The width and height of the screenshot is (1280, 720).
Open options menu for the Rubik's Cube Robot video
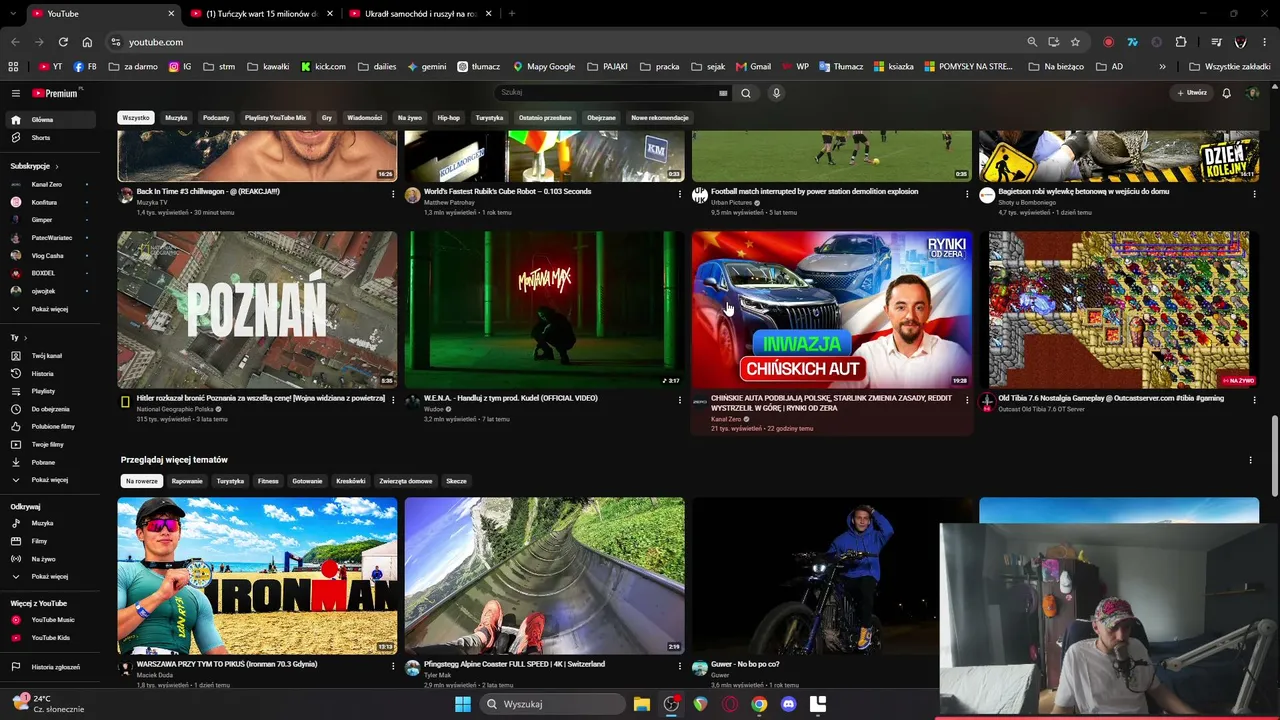pyautogui.click(x=680, y=194)
